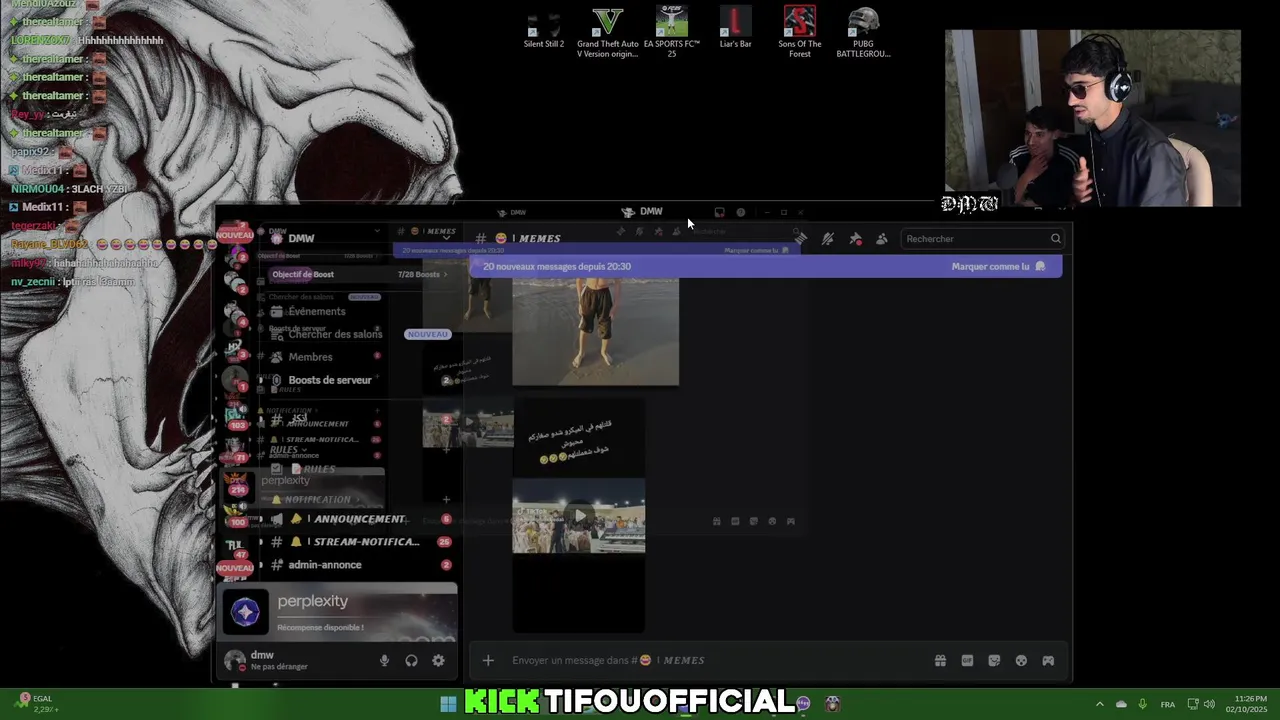Open Silent Still 2 desktop shortcut

coord(544,30)
